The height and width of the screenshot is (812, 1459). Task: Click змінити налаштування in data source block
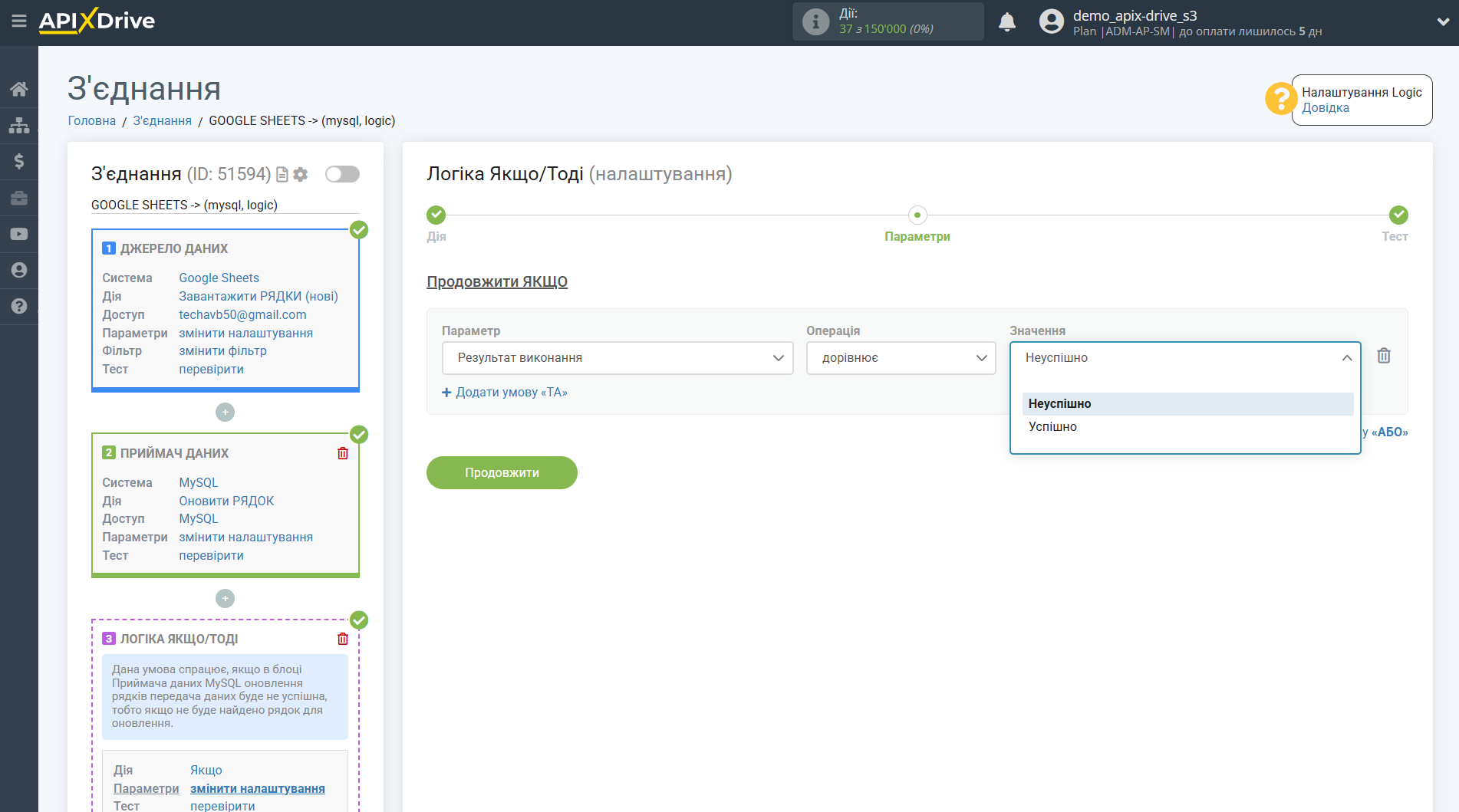[245, 334]
